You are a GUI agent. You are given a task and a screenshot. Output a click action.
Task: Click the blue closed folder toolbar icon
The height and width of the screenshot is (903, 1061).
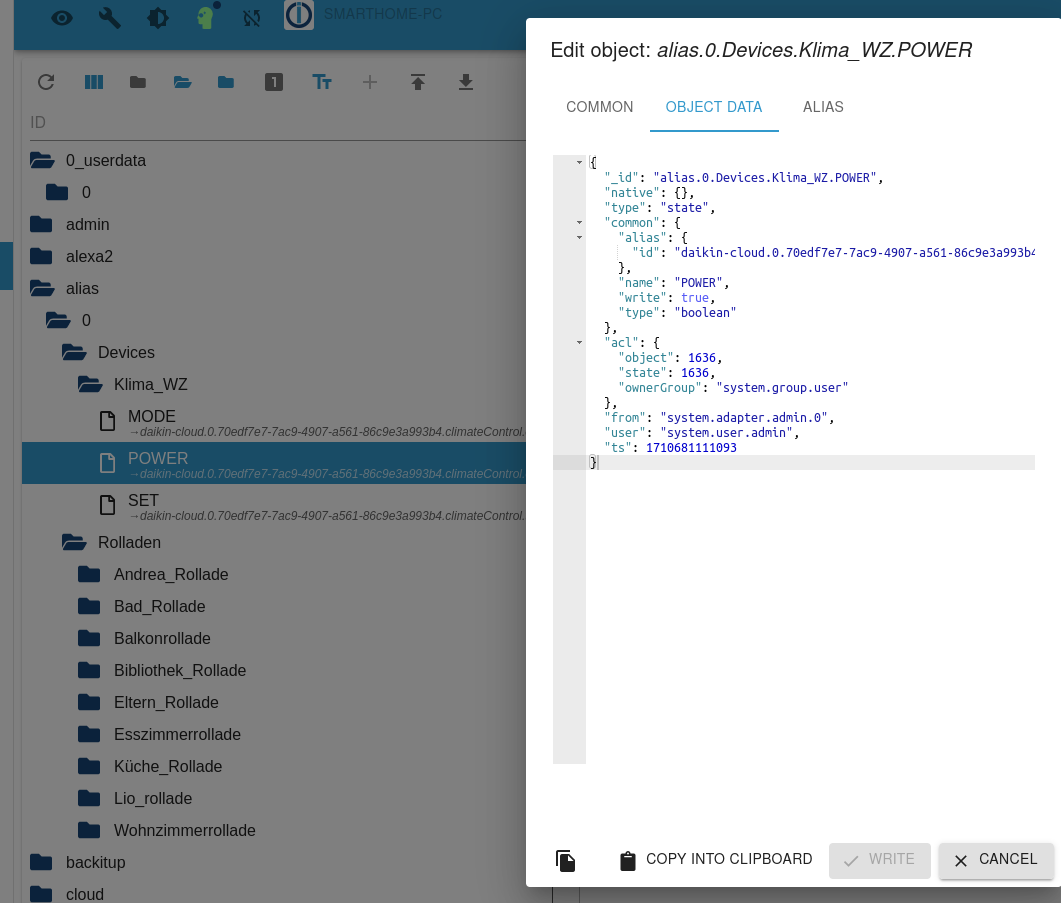click(x=226, y=83)
